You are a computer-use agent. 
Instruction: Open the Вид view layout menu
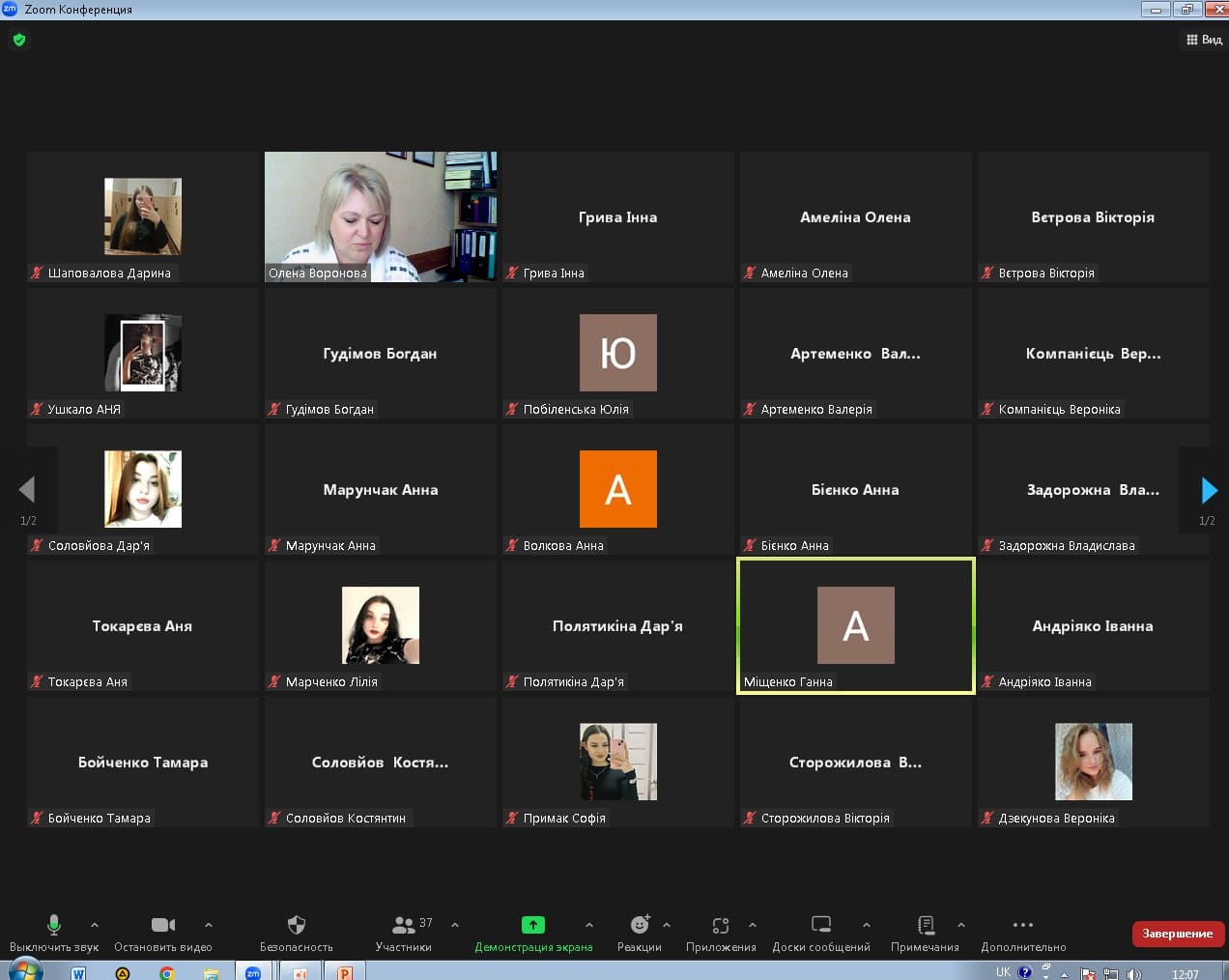pyautogui.click(x=1204, y=40)
